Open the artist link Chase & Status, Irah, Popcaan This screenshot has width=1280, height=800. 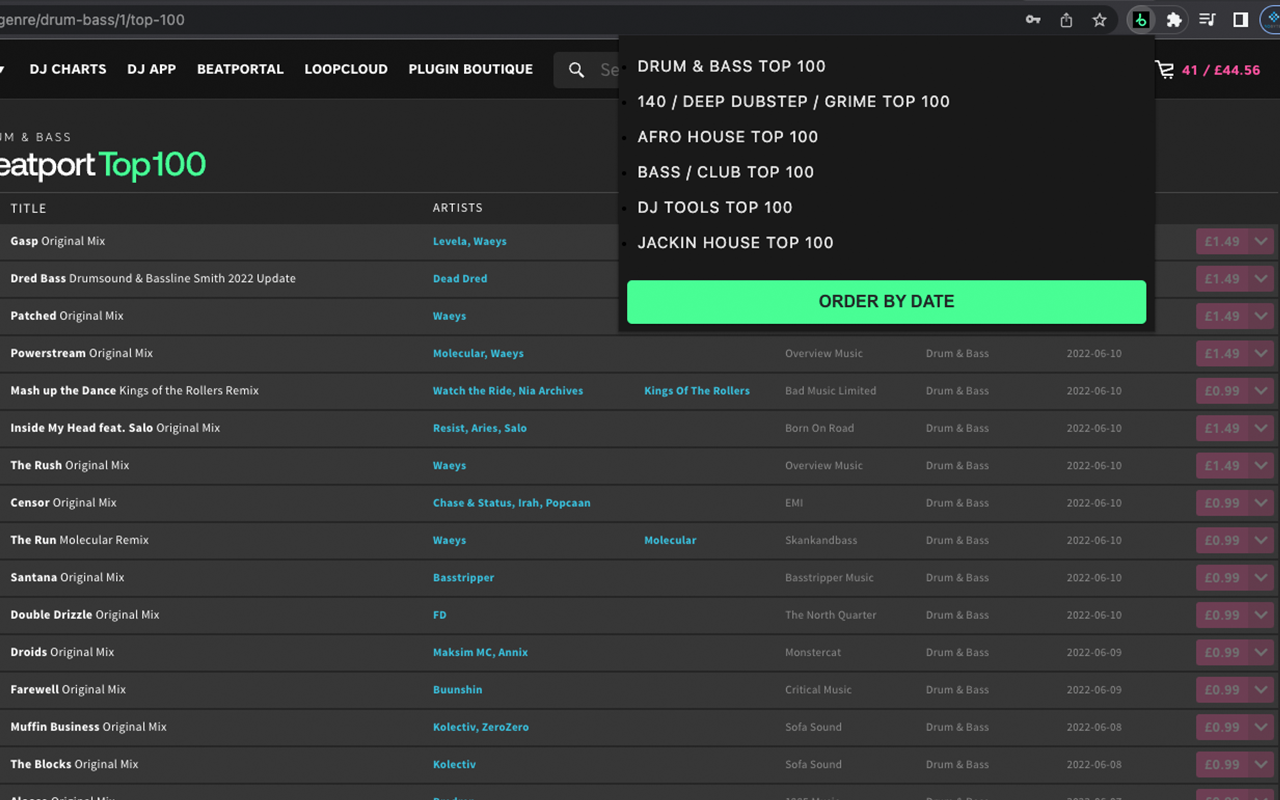[512, 503]
